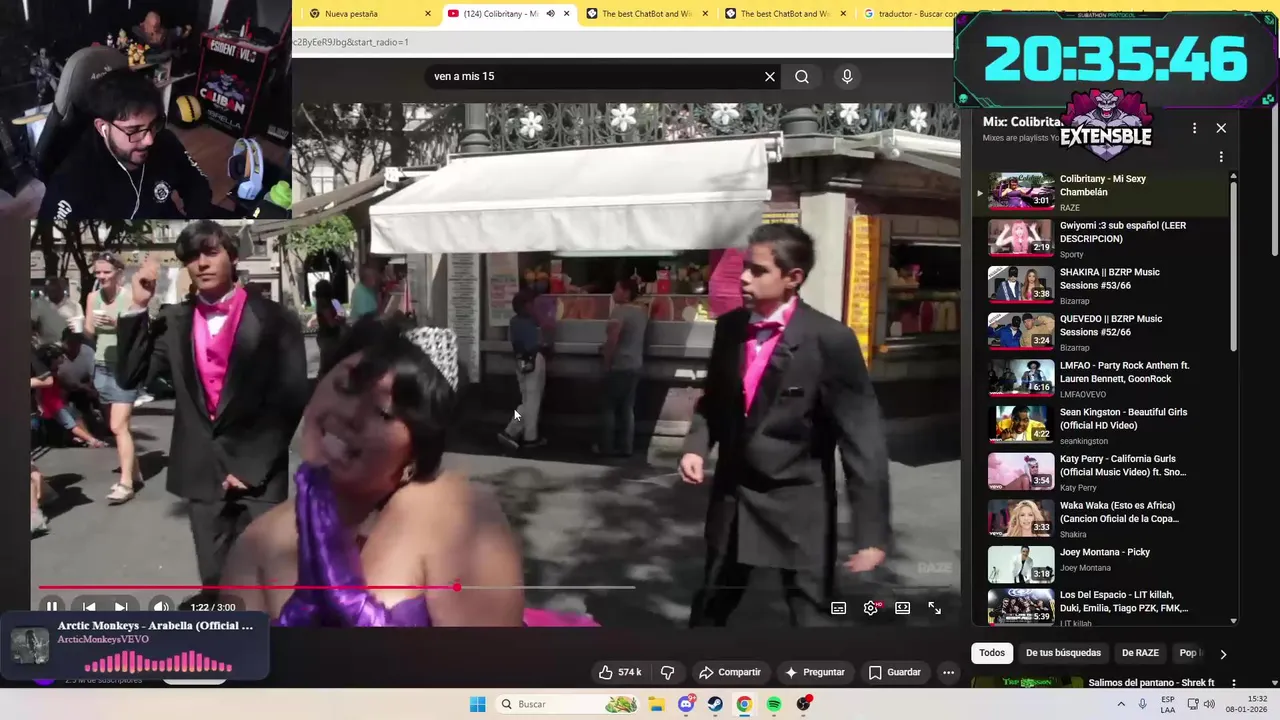Open the Compartir share dialog

[x=730, y=672]
